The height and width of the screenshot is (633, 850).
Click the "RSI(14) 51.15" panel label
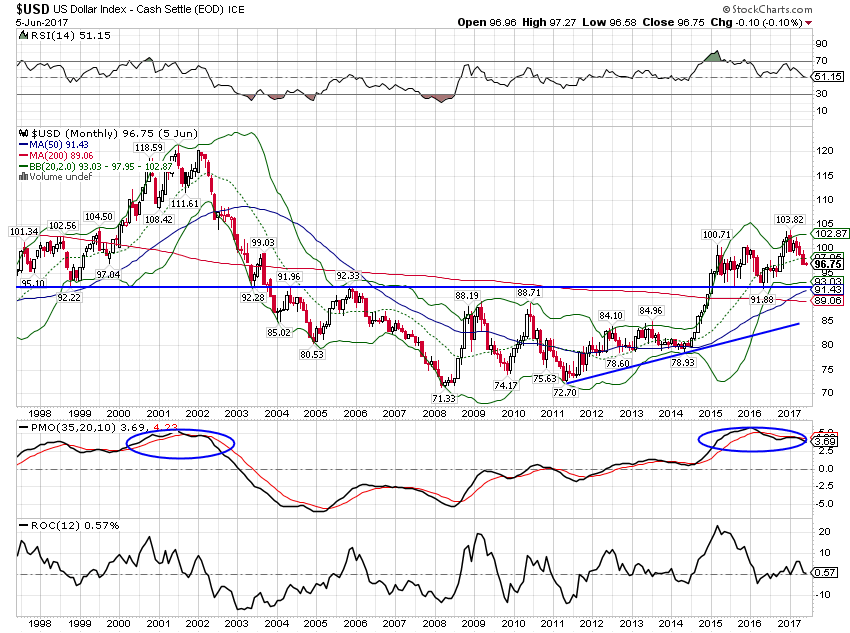coord(70,36)
